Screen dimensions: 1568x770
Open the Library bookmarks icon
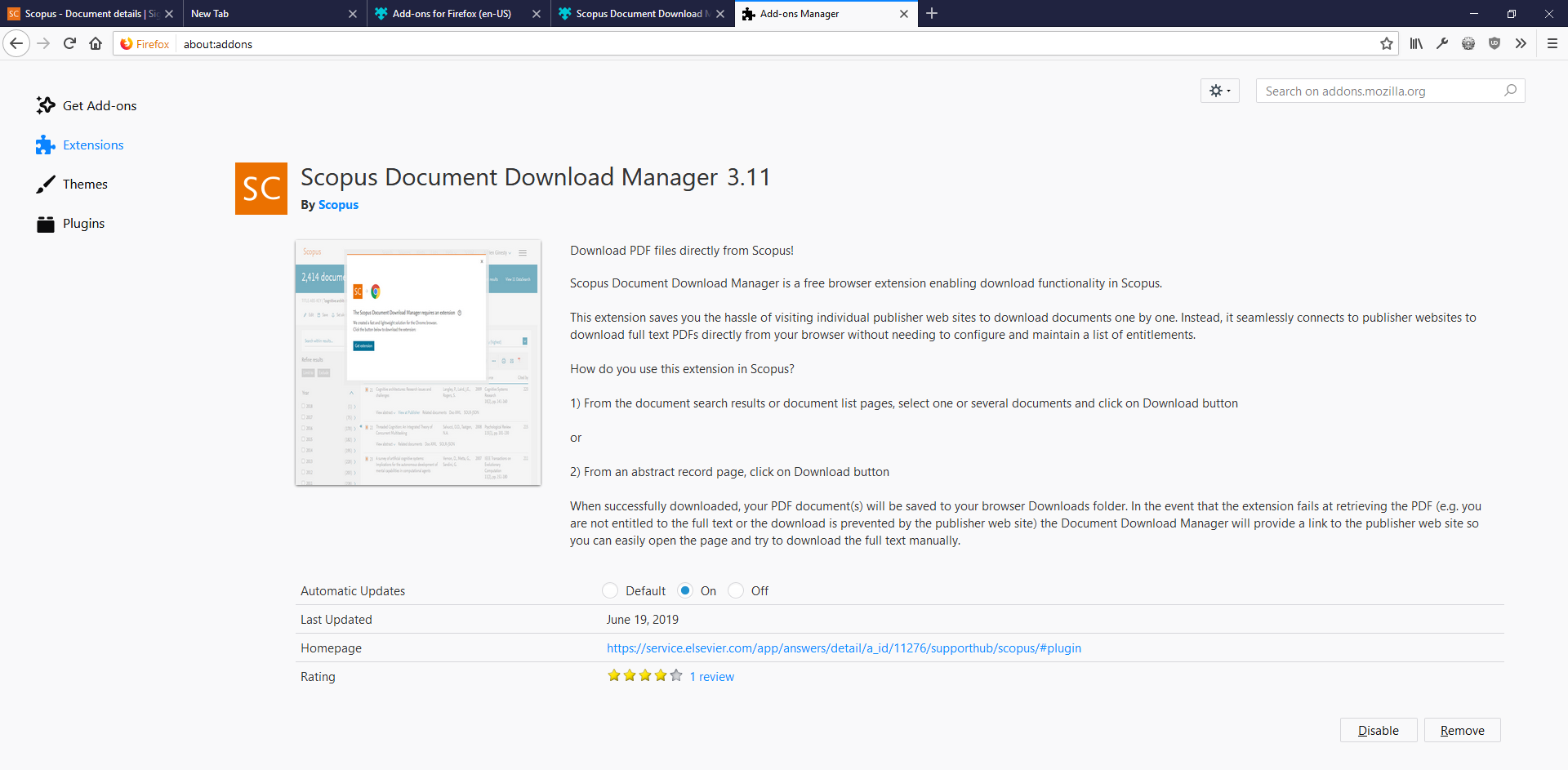[x=1416, y=44]
